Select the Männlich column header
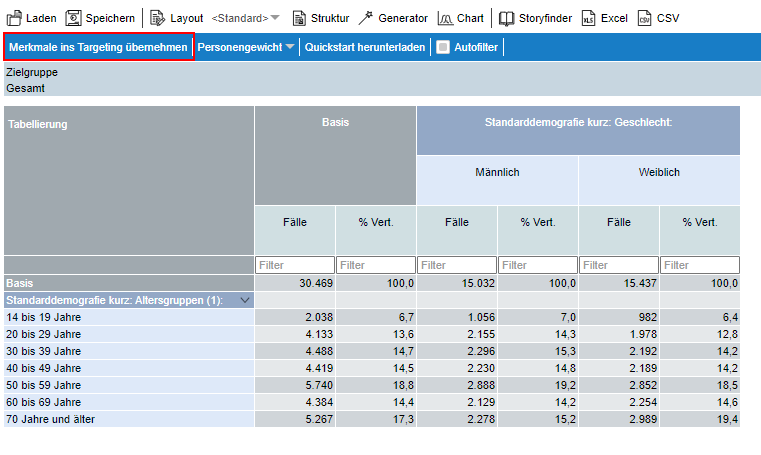 pos(497,172)
